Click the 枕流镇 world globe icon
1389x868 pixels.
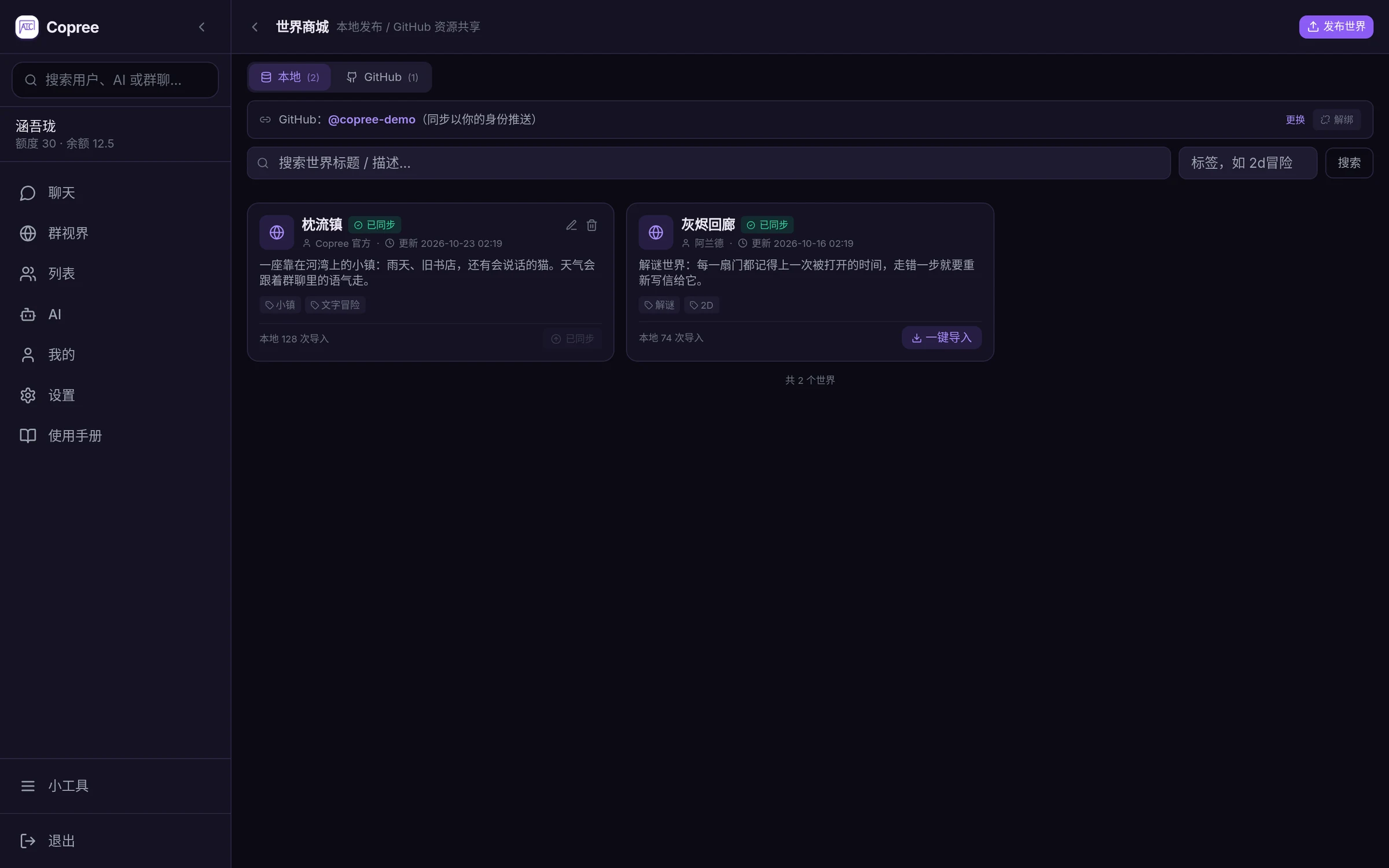click(x=277, y=232)
